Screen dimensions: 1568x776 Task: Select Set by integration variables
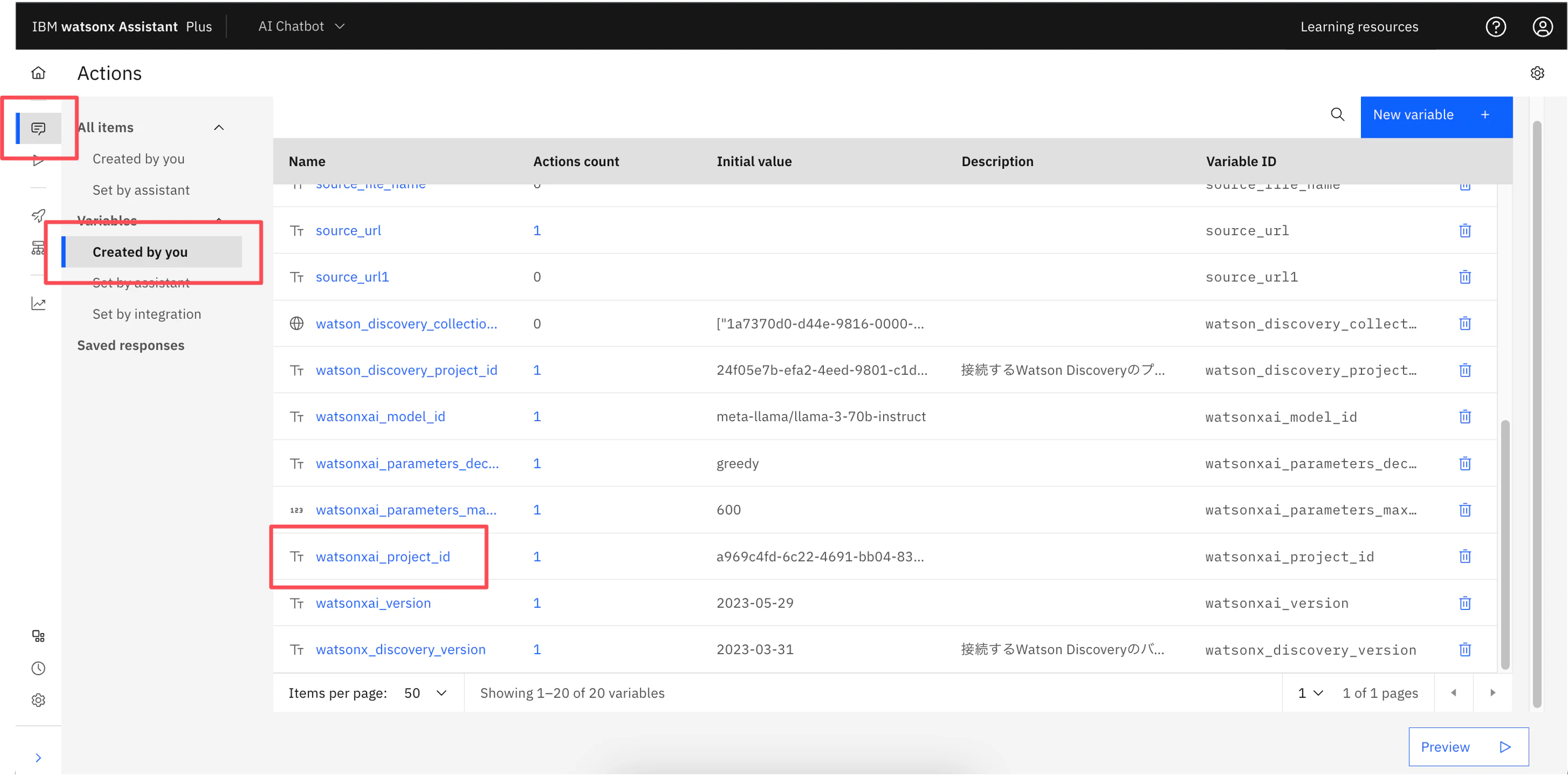[x=147, y=314]
